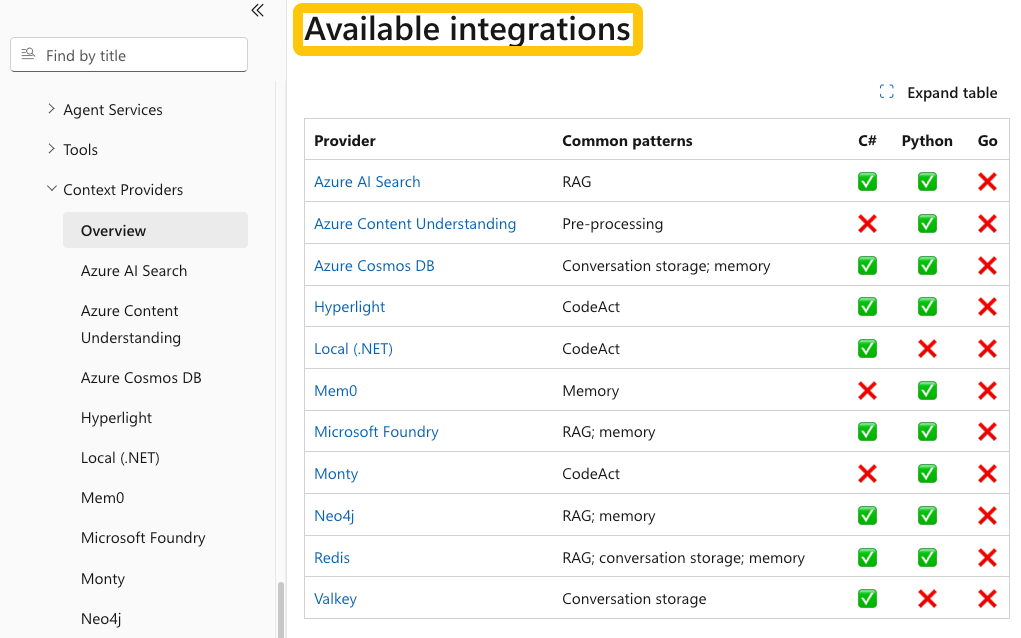1021x638 pixels.
Task: Click C# checkmark in Hyperlight row
Action: pyautogui.click(x=867, y=307)
